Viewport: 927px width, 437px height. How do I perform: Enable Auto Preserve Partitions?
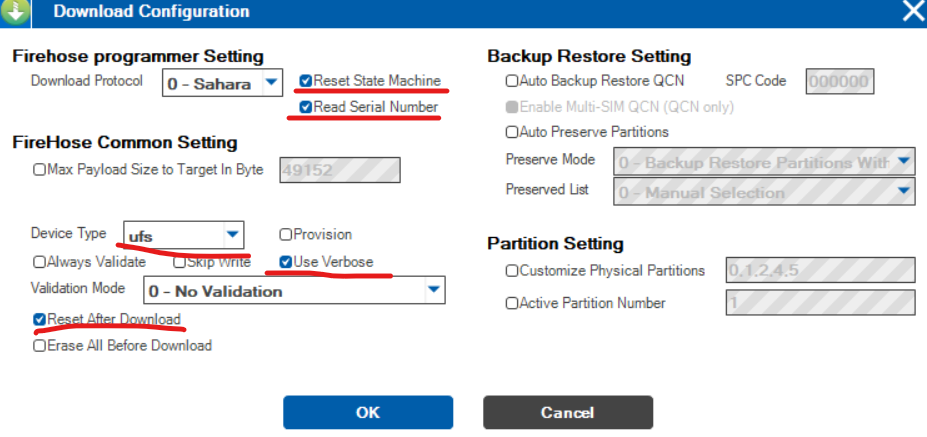tap(512, 132)
